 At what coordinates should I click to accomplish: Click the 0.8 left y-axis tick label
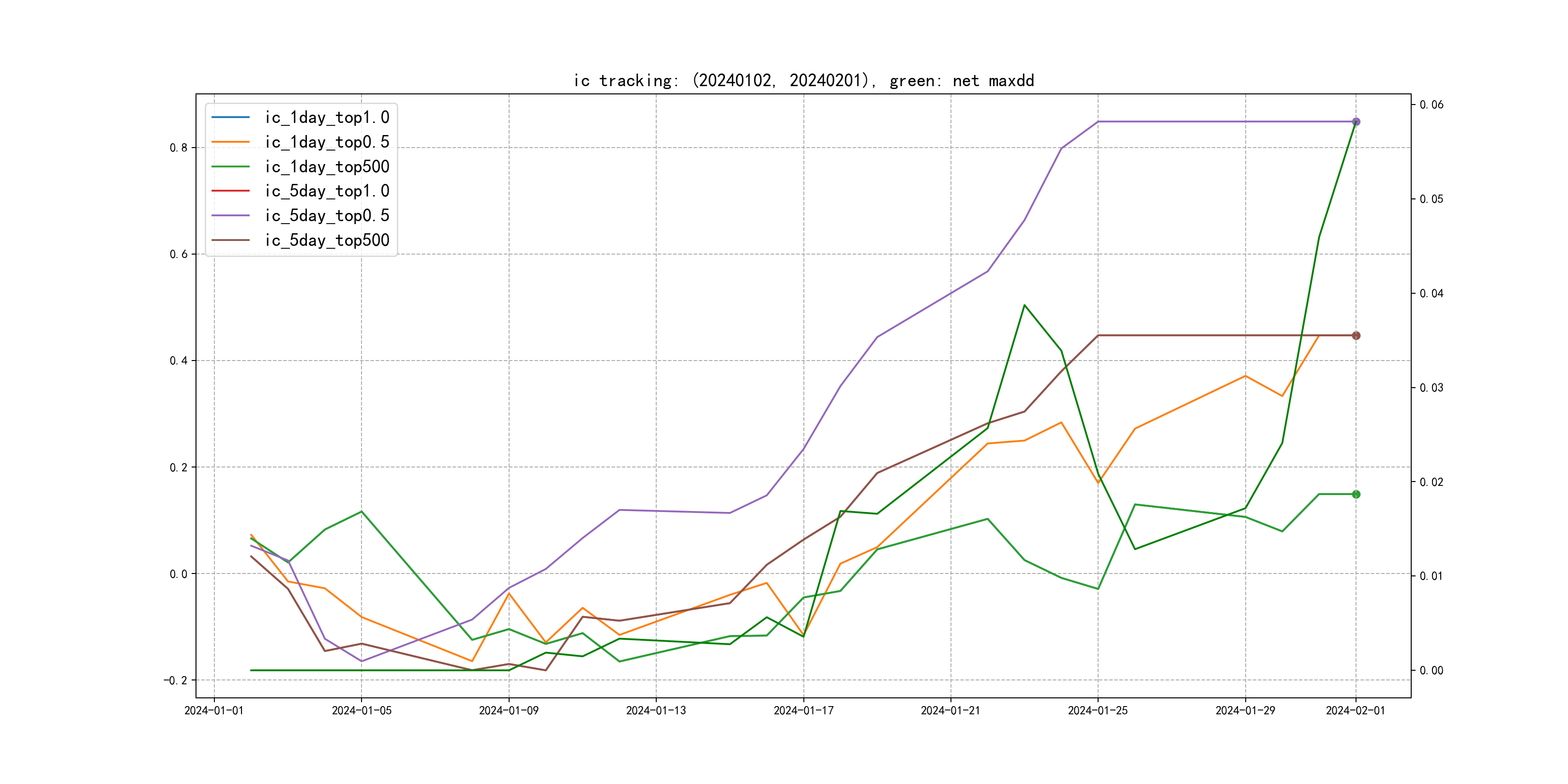[179, 148]
